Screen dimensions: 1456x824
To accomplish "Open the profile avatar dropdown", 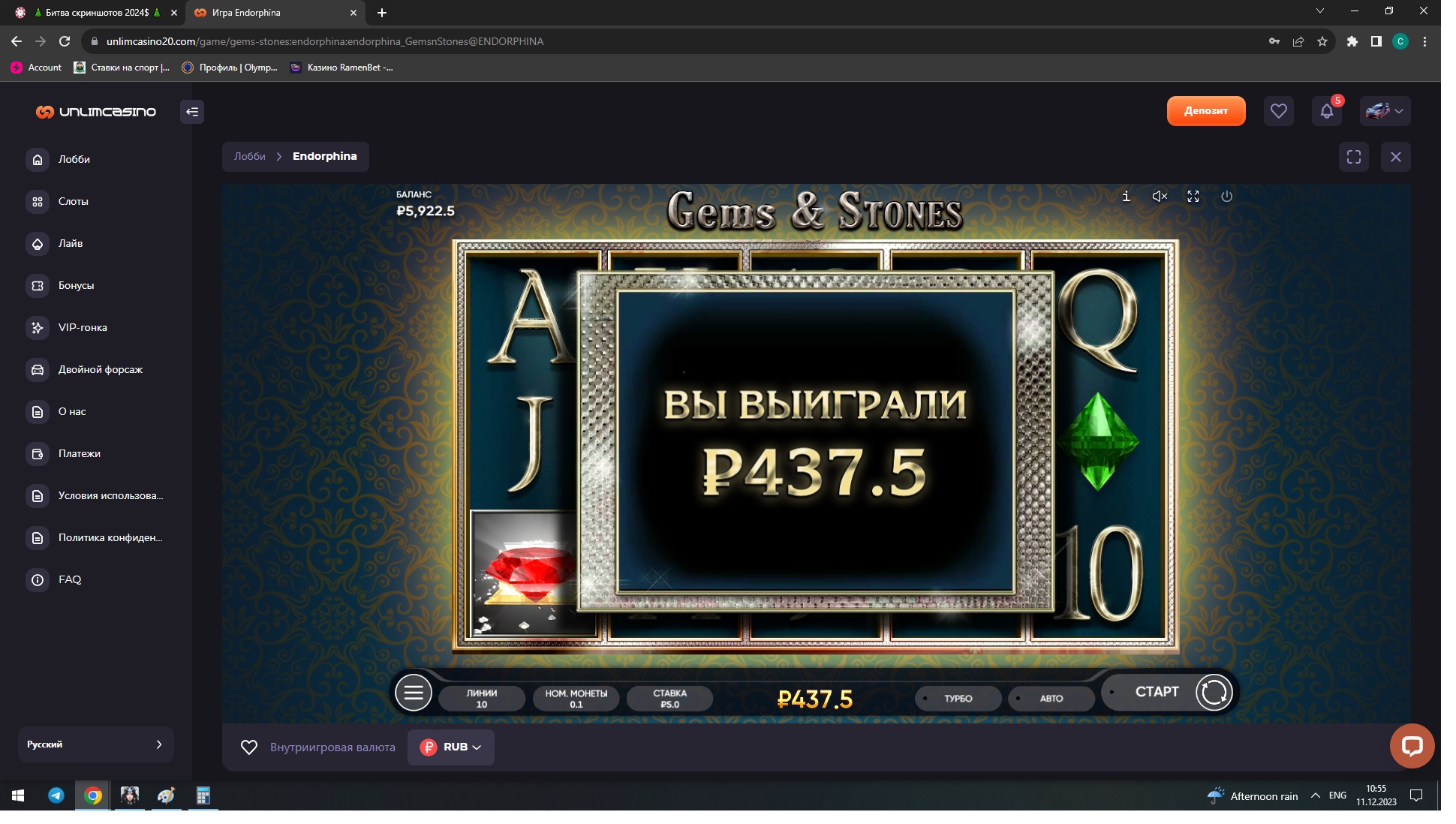I will click(1385, 112).
